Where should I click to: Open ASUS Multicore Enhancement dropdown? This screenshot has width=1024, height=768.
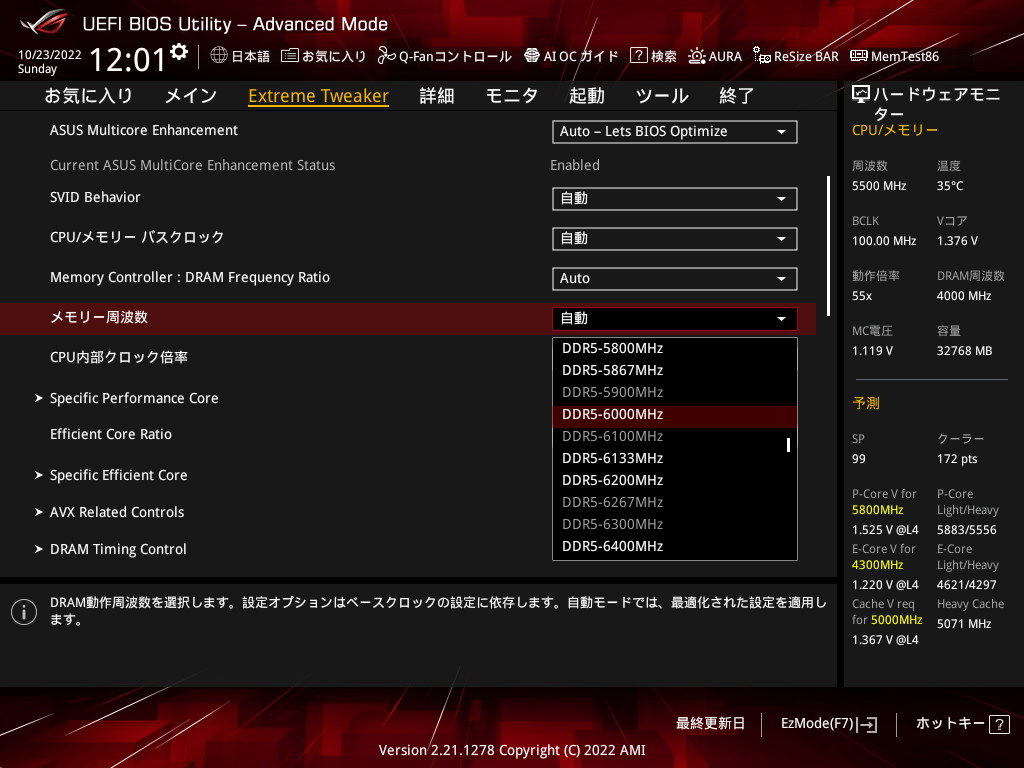(675, 131)
